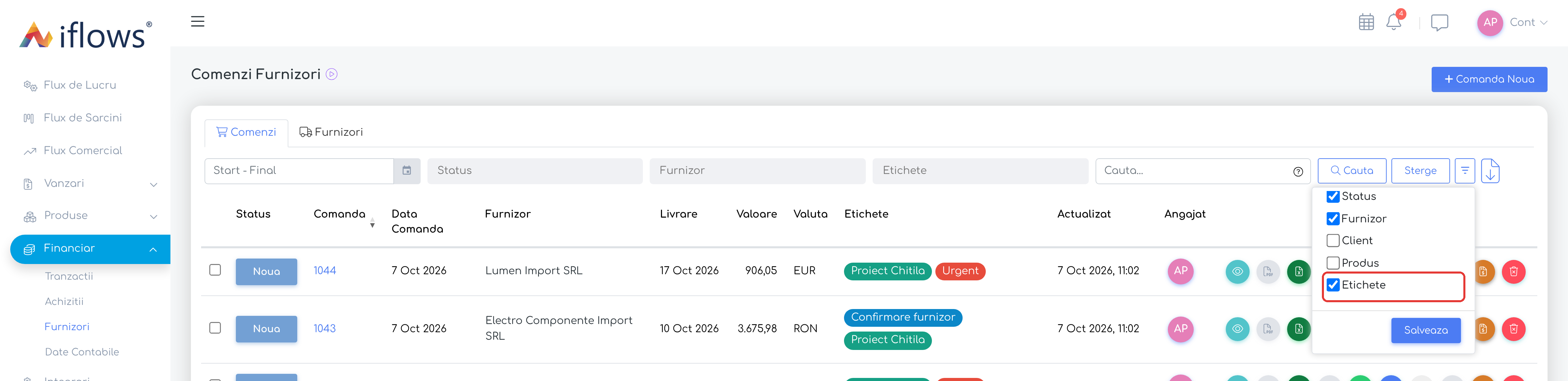Switch to the Comenzi tab
The width and height of the screenshot is (1568, 381).
click(x=246, y=133)
